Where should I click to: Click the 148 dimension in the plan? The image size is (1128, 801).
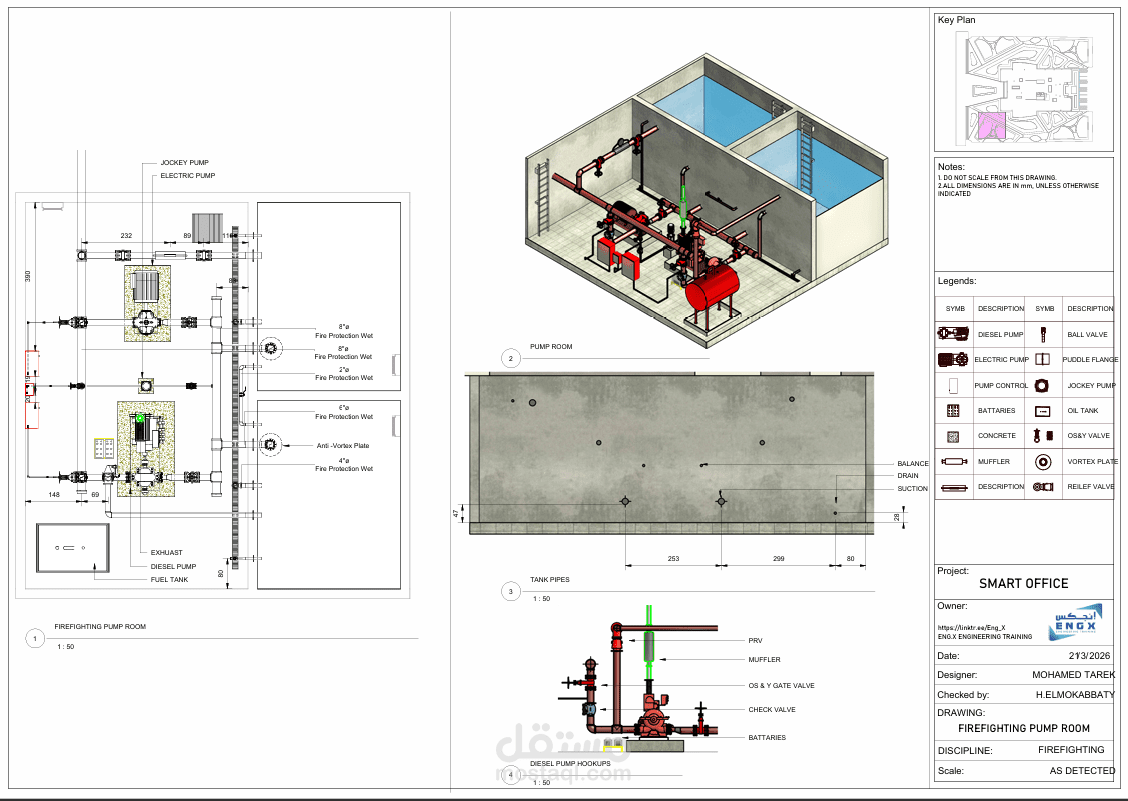(x=54, y=494)
